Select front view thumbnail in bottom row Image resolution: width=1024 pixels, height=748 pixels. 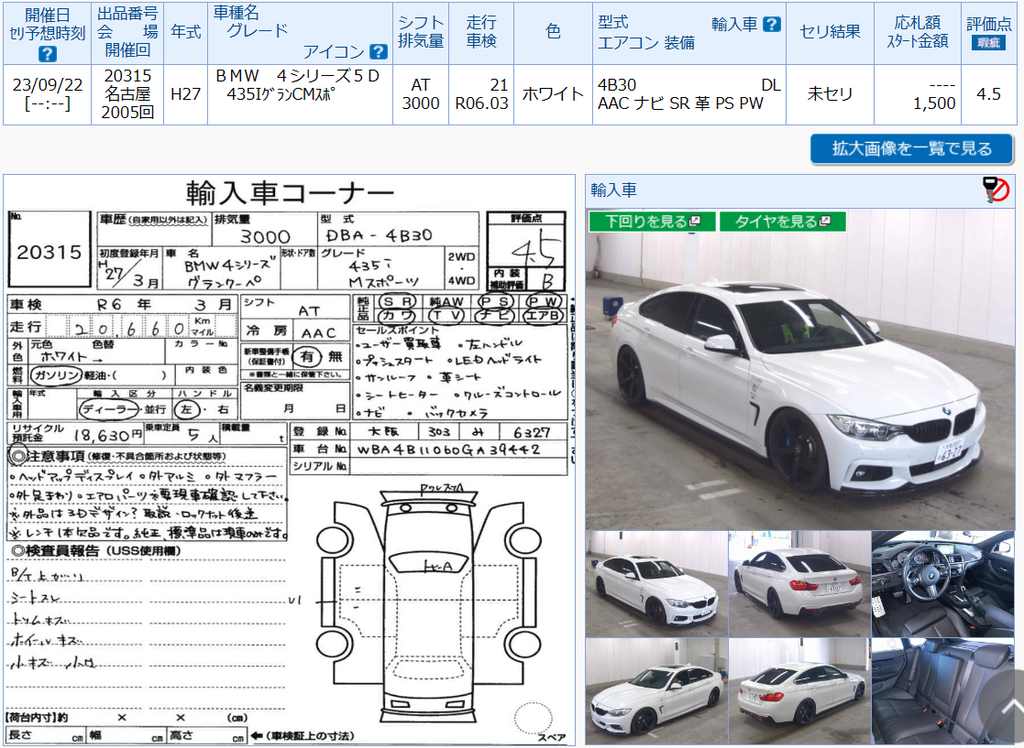(x=656, y=691)
